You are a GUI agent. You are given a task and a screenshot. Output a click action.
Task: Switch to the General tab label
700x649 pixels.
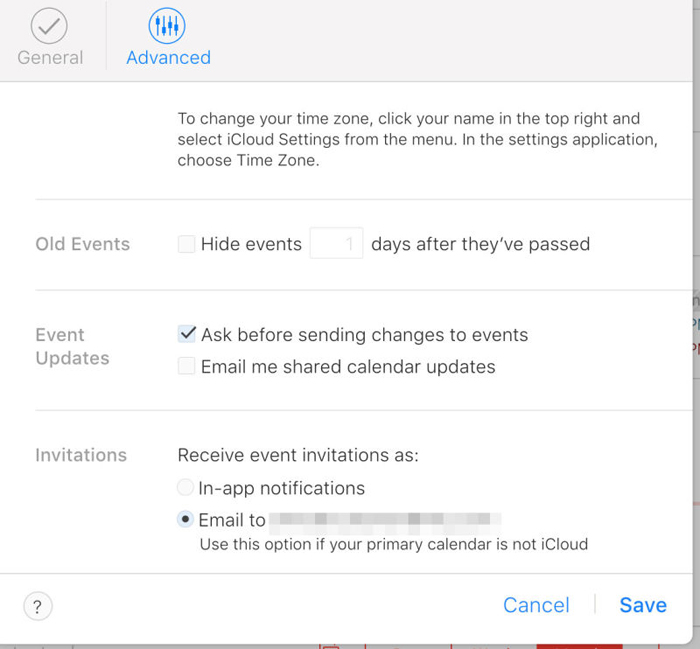click(x=50, y=58)
